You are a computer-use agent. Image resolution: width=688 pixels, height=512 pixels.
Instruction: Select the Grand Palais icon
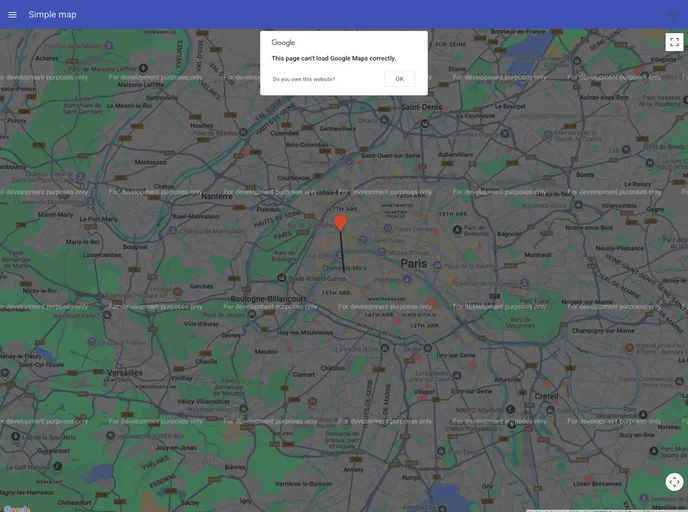(363, 240)
